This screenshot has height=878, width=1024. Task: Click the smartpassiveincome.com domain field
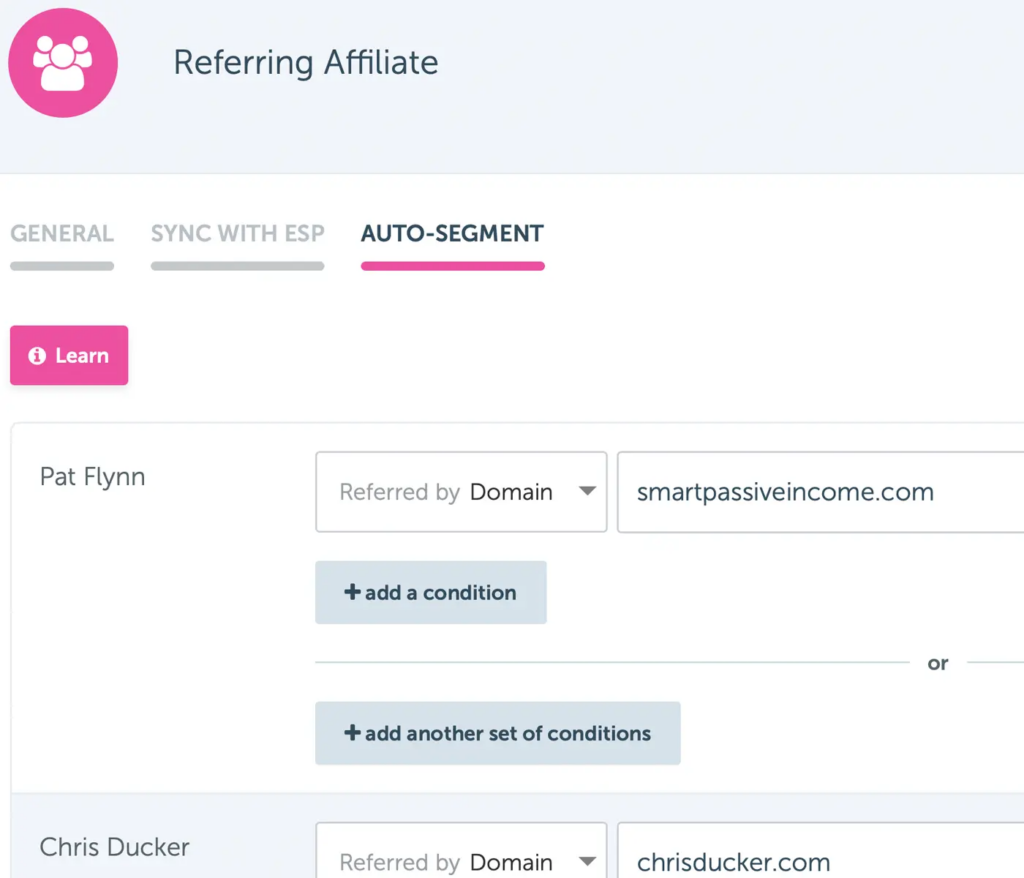pyautogui.click(x=820, y=492)
